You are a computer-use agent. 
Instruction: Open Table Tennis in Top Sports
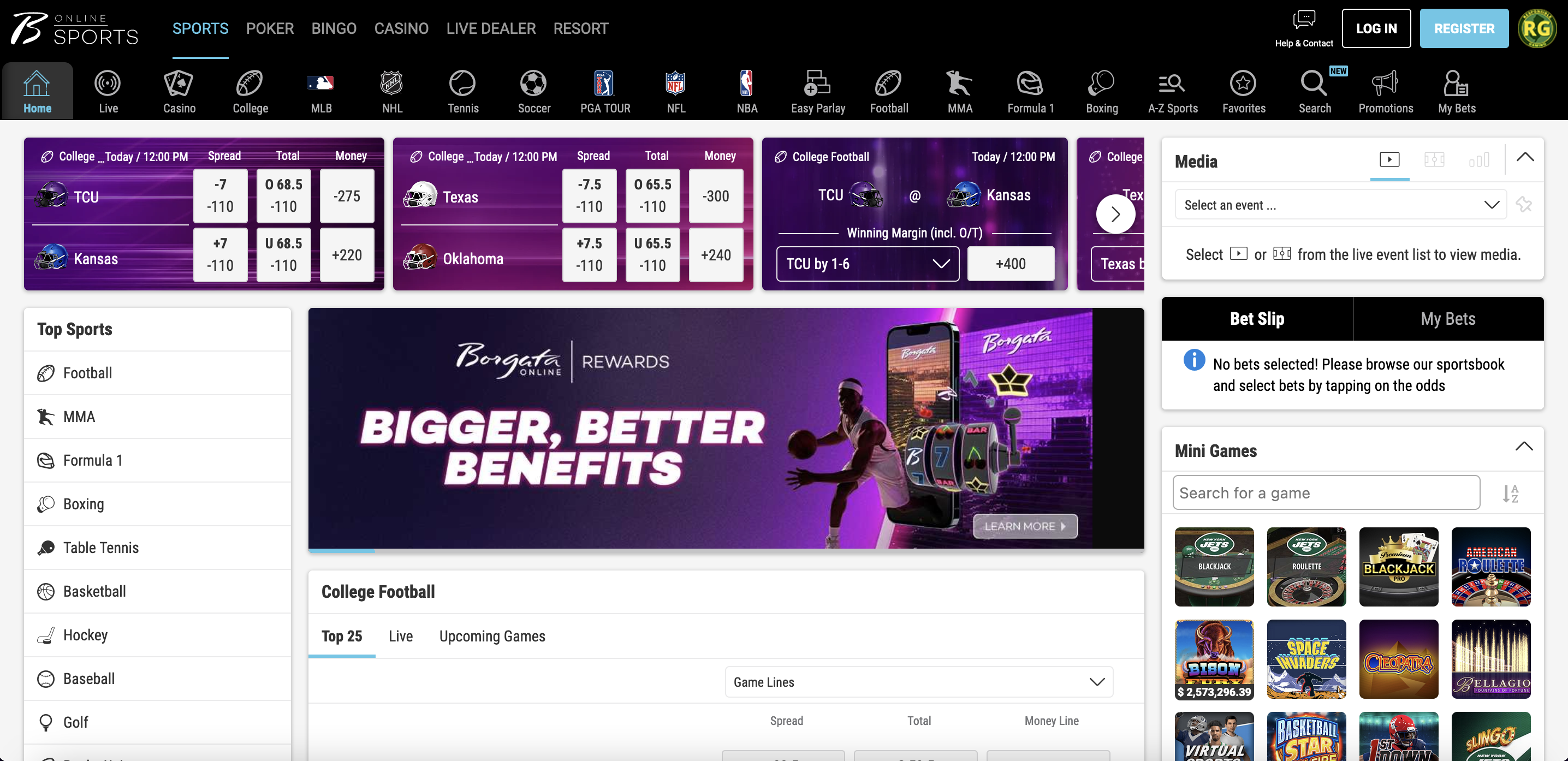pos(158,548)
